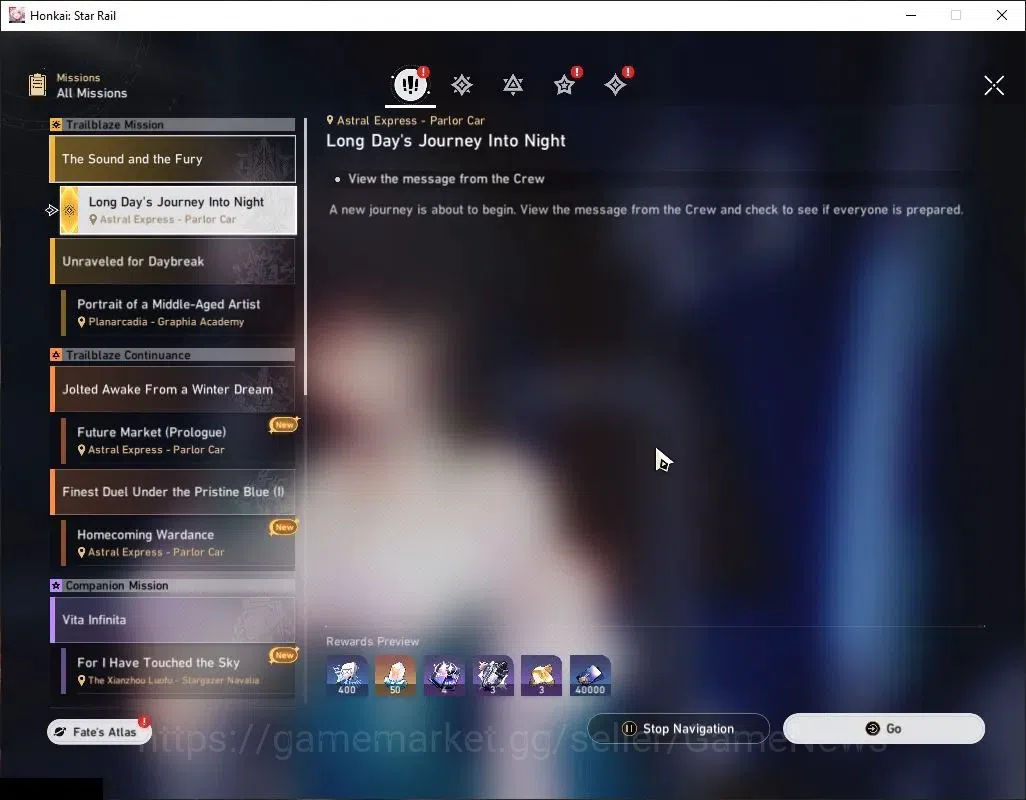1026x800 pixels.
Task: View the gold 3-count reward item
Action: click(x=541, y=676)
